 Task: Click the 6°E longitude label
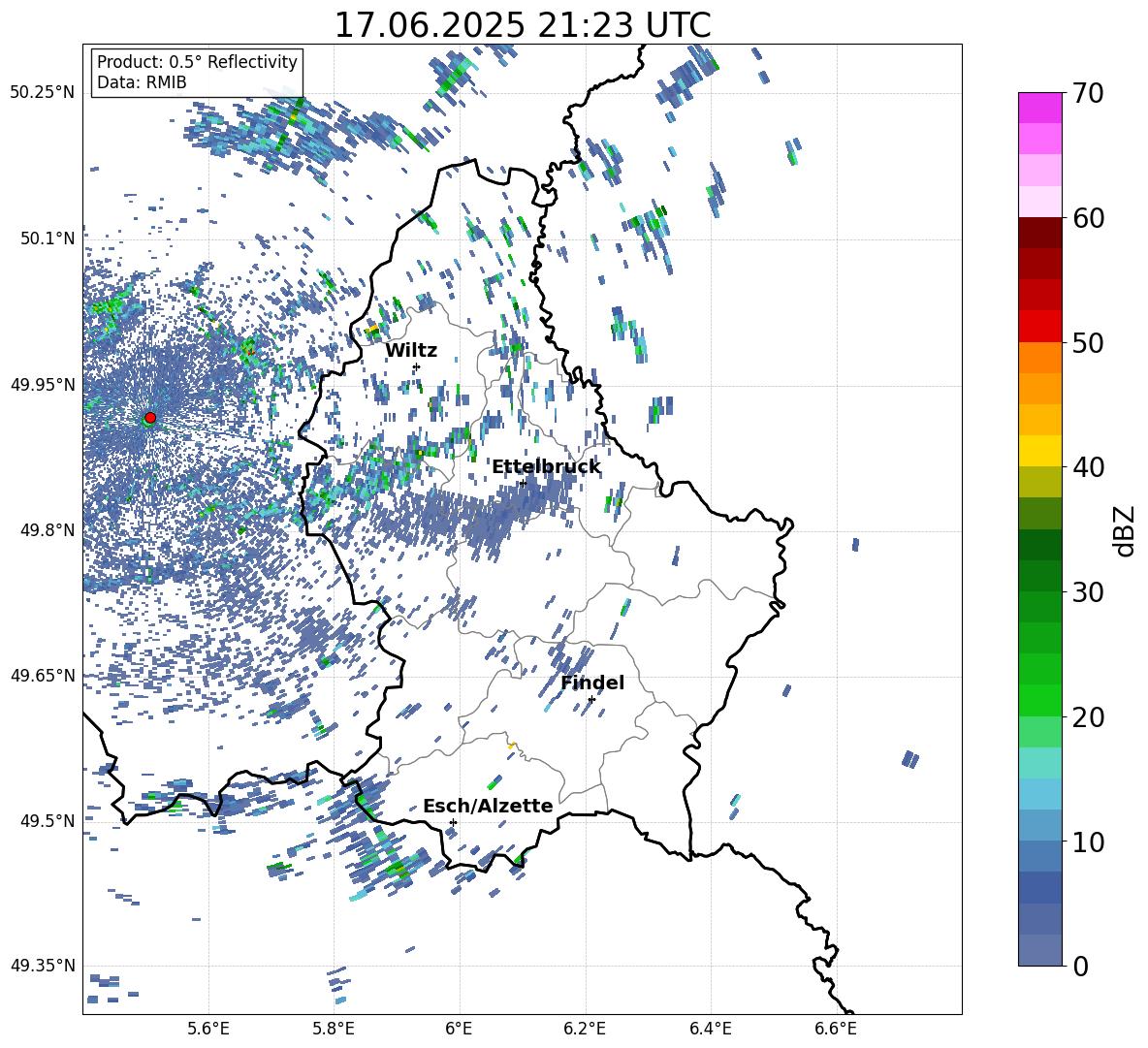[x=459, y=1029]
